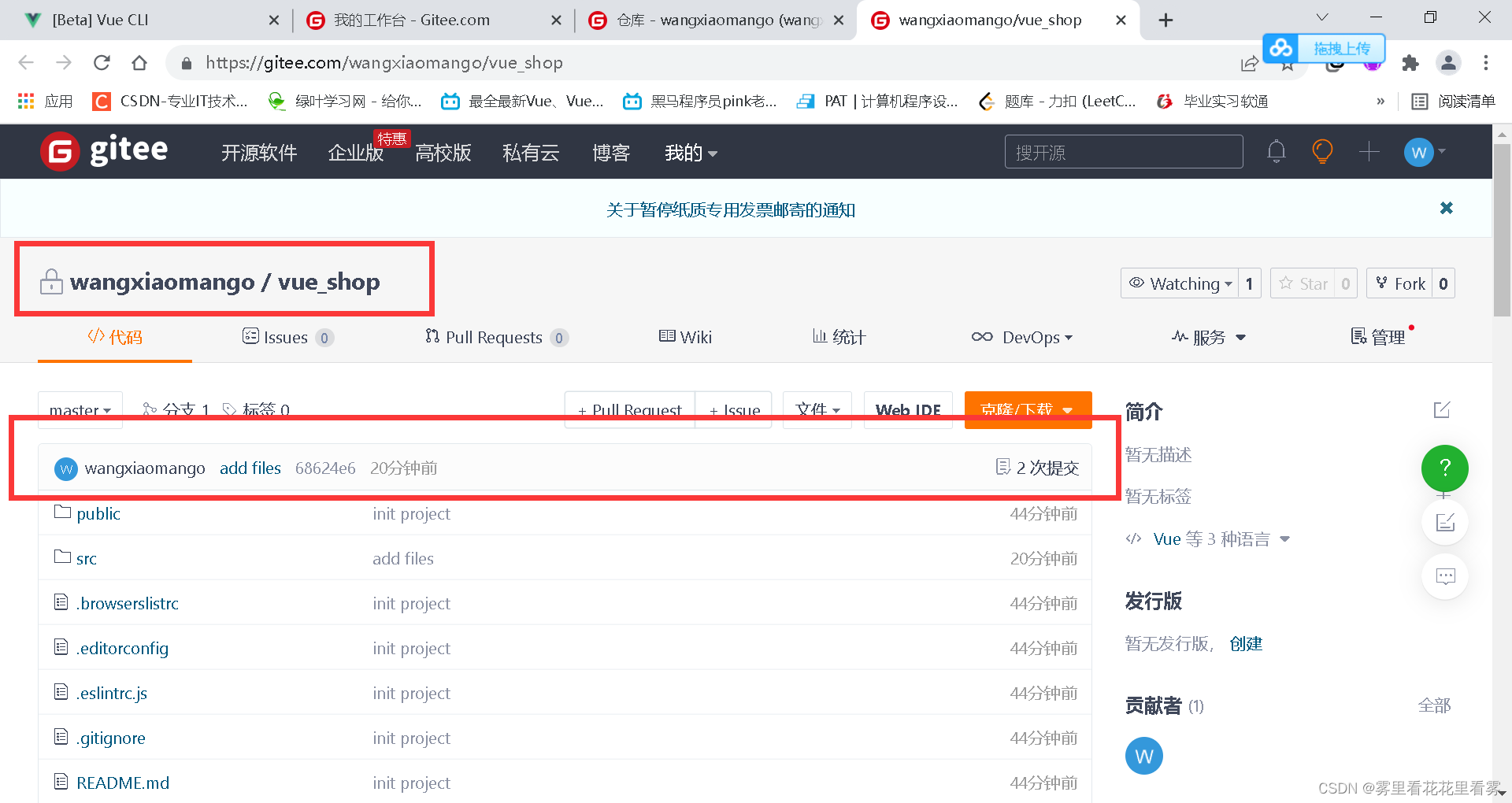Open the README.md file
This screenshot has height=803, width=1512.
[123, 783]
